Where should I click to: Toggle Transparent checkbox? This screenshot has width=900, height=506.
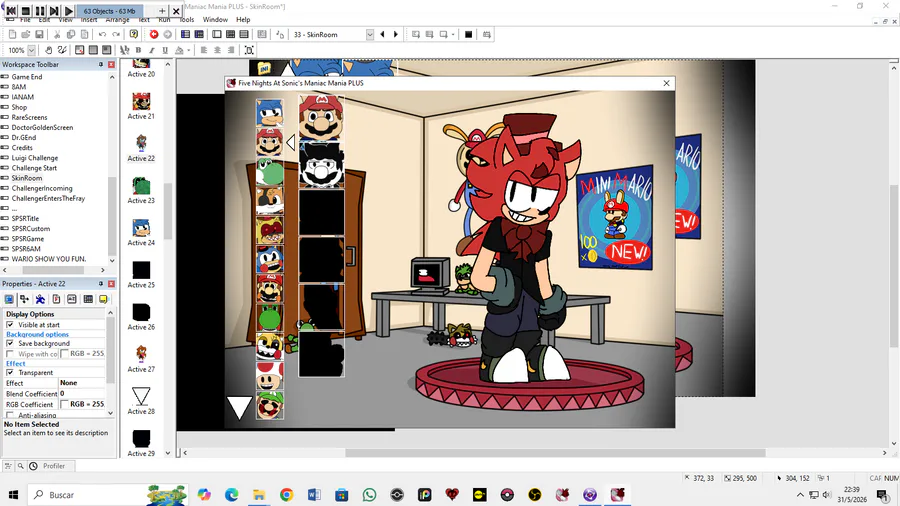[10, 372]
